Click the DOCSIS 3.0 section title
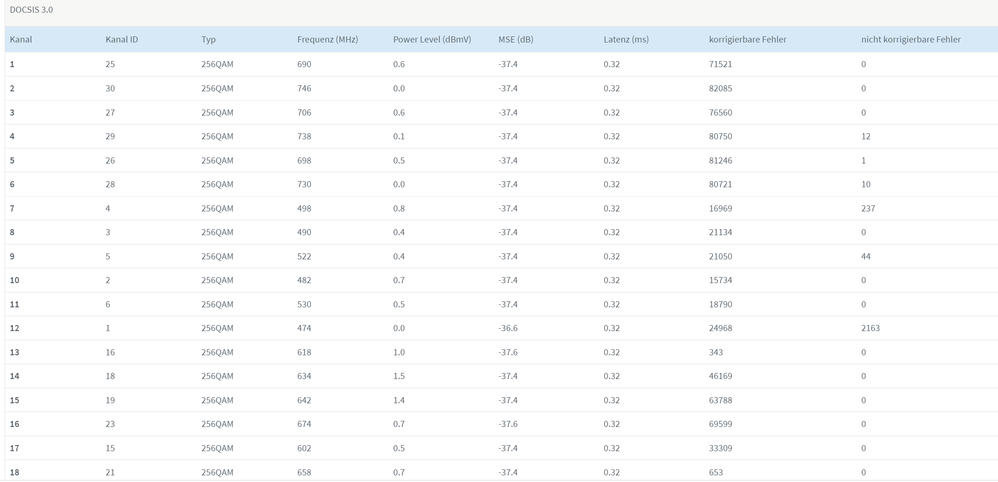 coord(31,10)
